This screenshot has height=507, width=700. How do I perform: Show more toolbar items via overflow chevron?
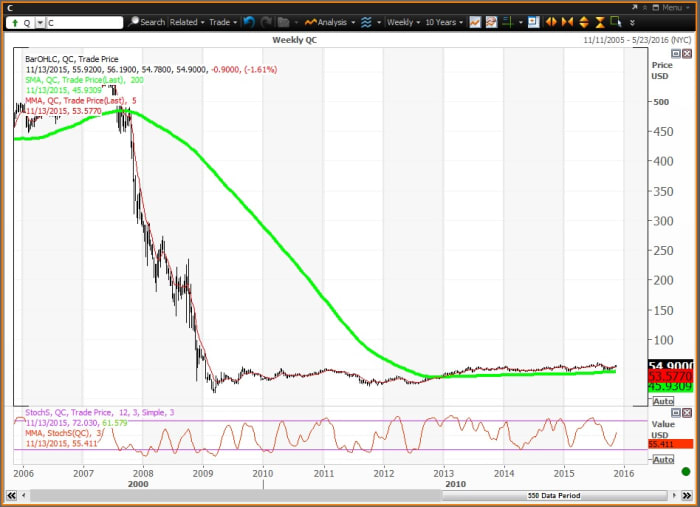tap(632, 22)
